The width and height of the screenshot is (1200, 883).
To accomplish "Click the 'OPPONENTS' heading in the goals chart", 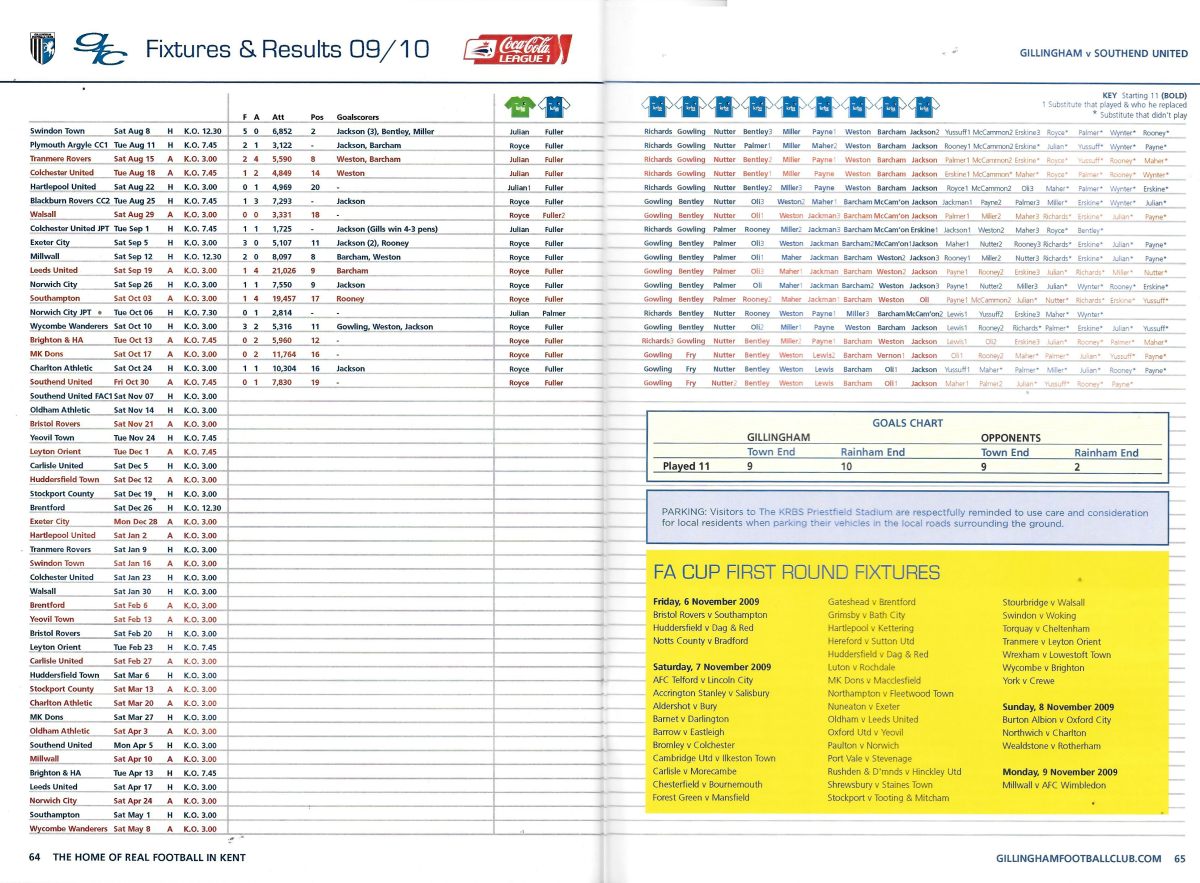I will (x=1011, y=438).
